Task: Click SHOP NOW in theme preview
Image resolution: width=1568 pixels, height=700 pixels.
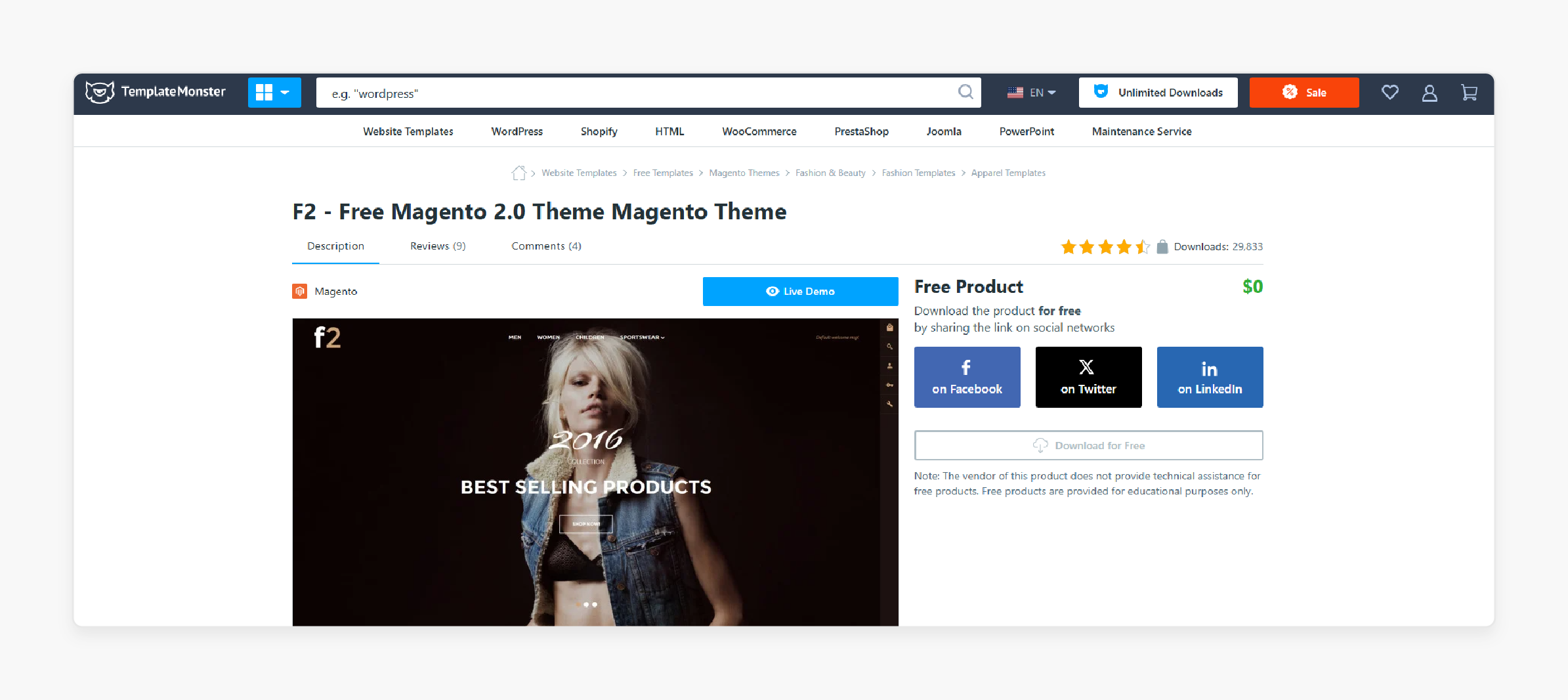Action: [586, 524]
